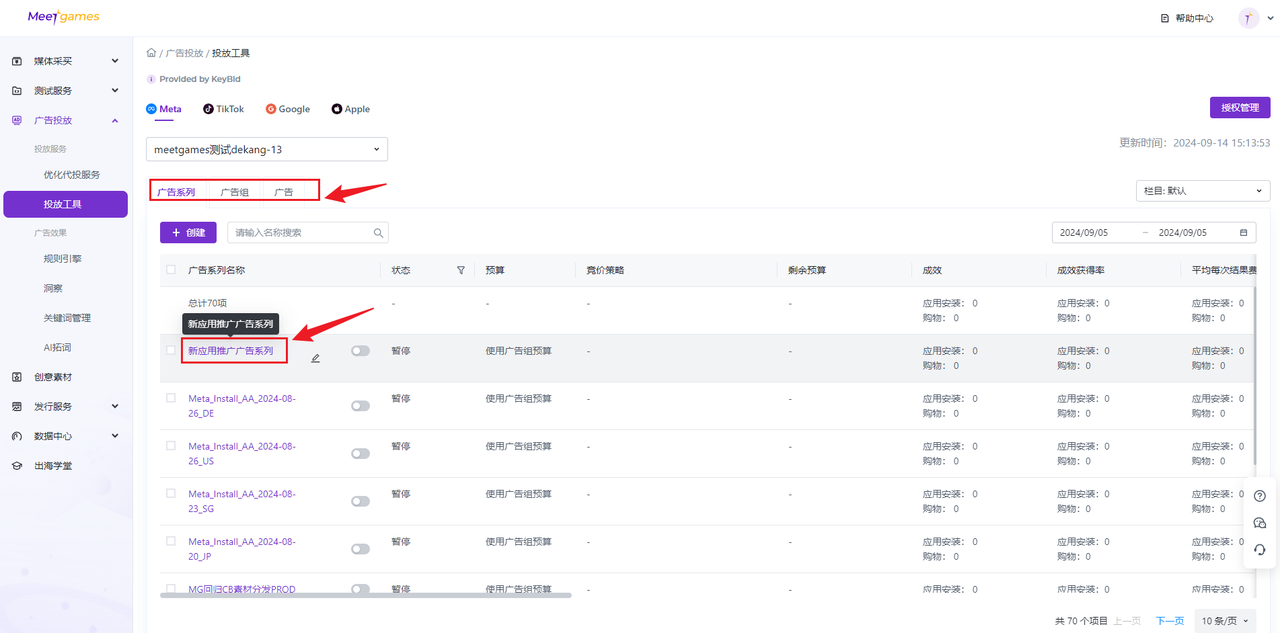Click the floating chat message icon
This screenshot has width=1280, height=633.
pos(1259,523)
